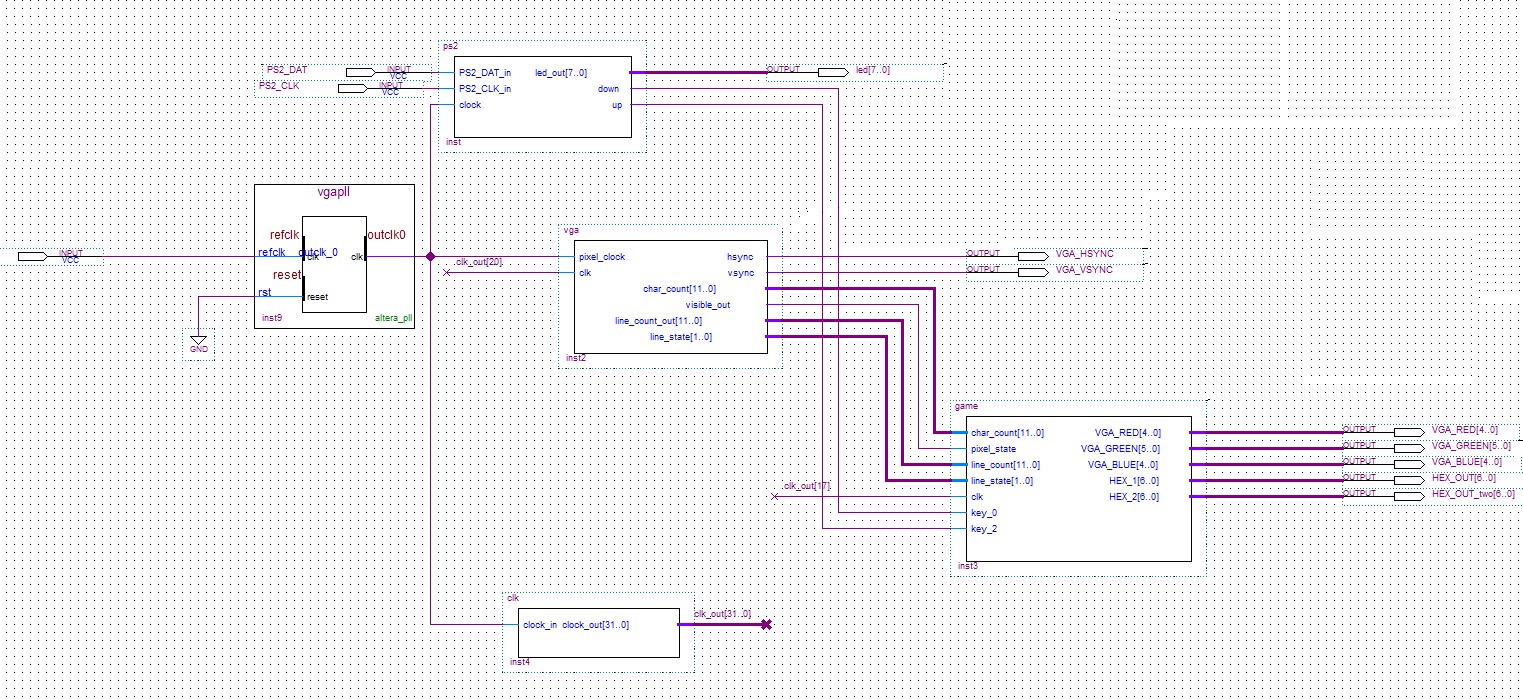The image size is (1523, 699).
Task: Select the PS2_DAT input pin symbol
Action: (x=360, y=72)
